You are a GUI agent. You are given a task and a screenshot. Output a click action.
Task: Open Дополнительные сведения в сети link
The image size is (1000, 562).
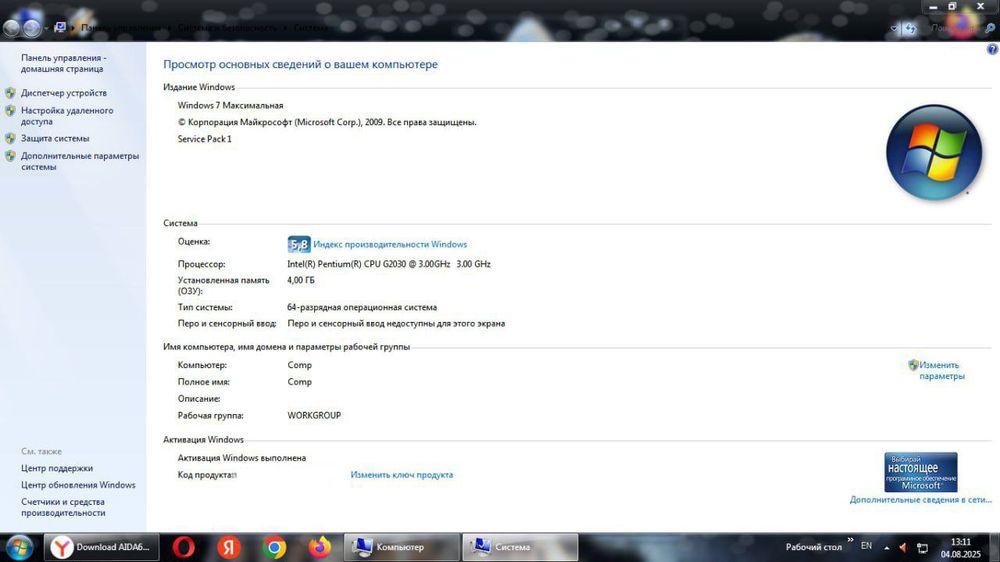(x=920, y=499)
